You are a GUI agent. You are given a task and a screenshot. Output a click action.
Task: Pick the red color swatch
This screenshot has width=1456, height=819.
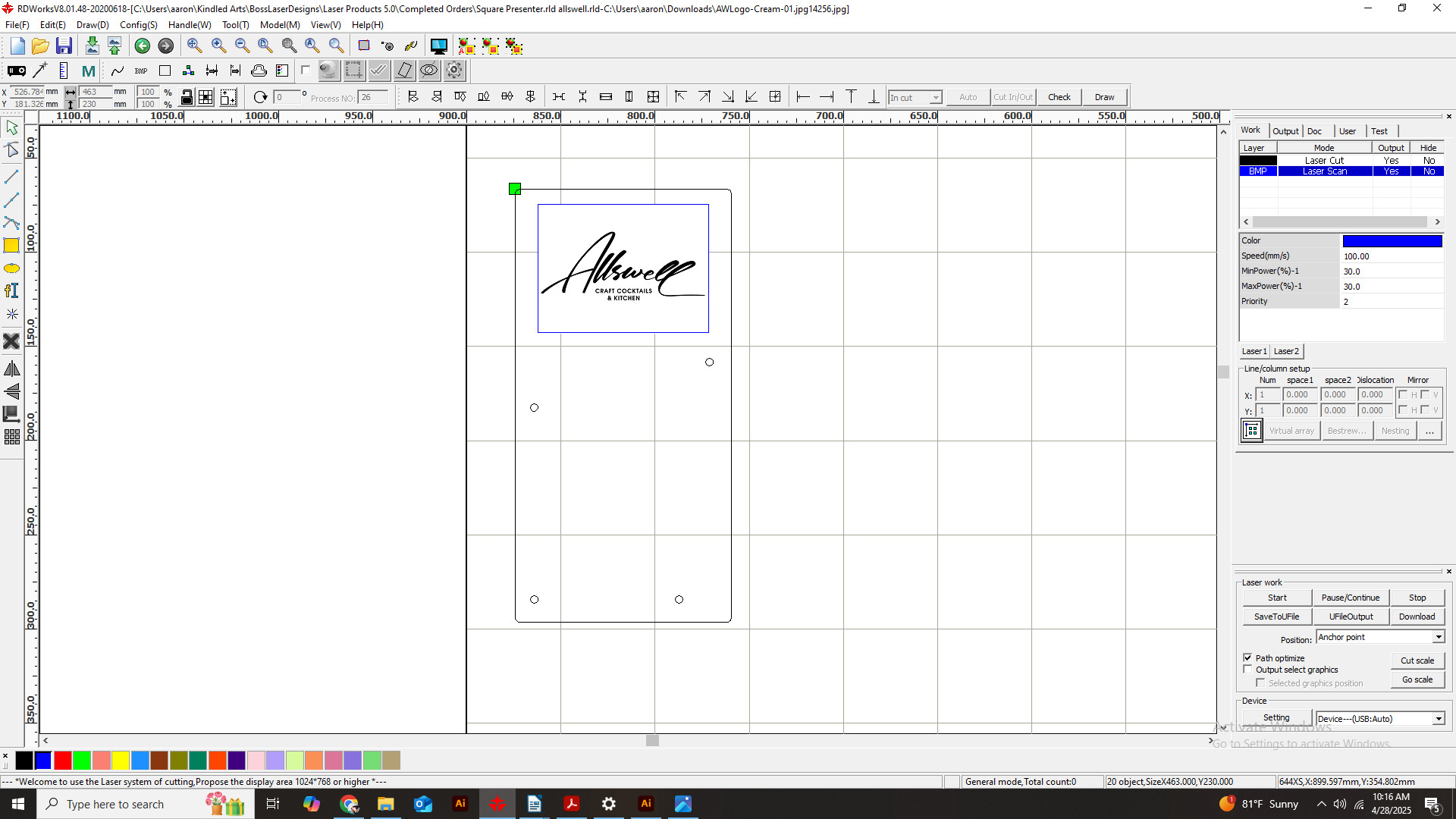62,760
